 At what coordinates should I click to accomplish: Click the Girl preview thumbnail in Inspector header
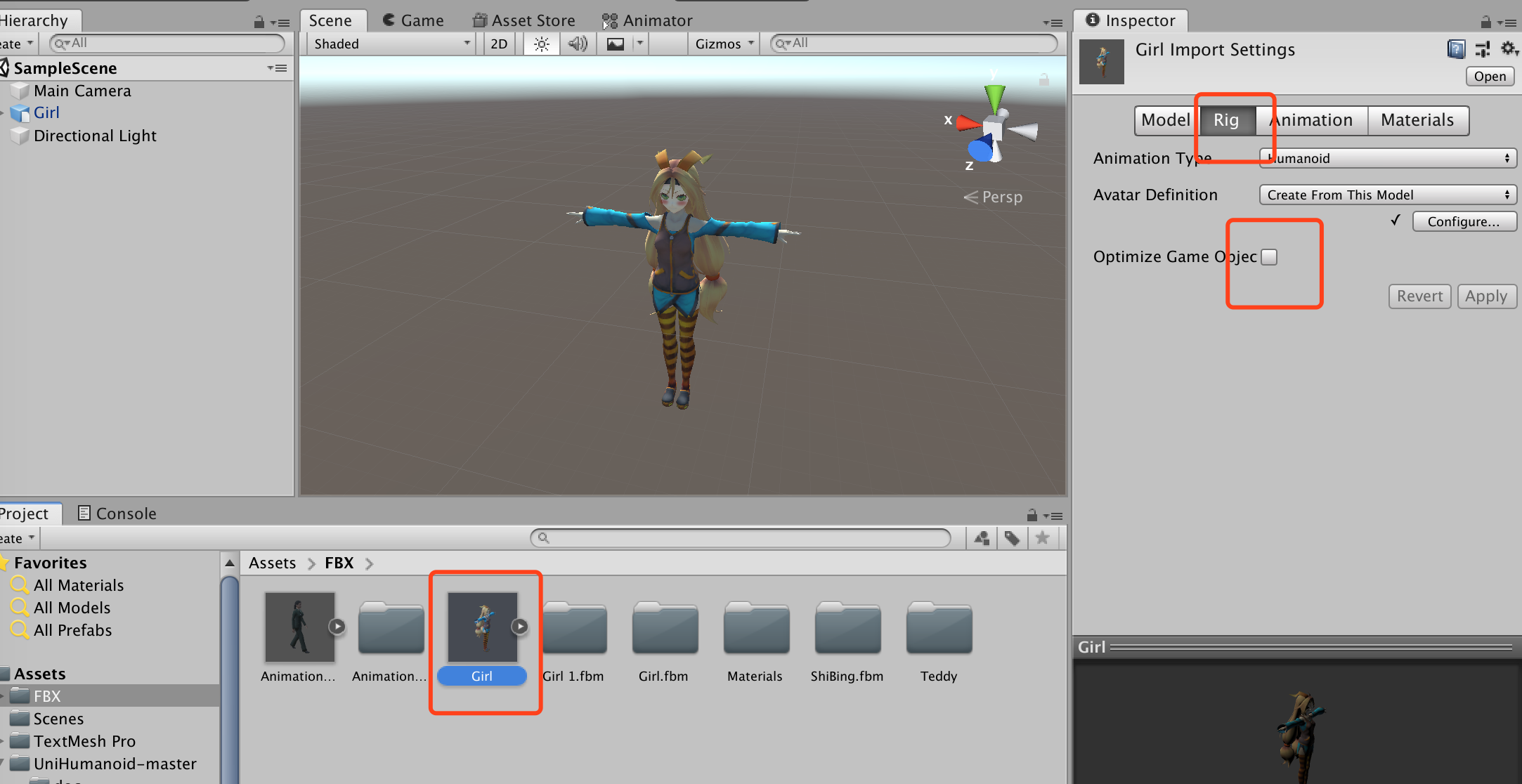[x=1101, y=61]
